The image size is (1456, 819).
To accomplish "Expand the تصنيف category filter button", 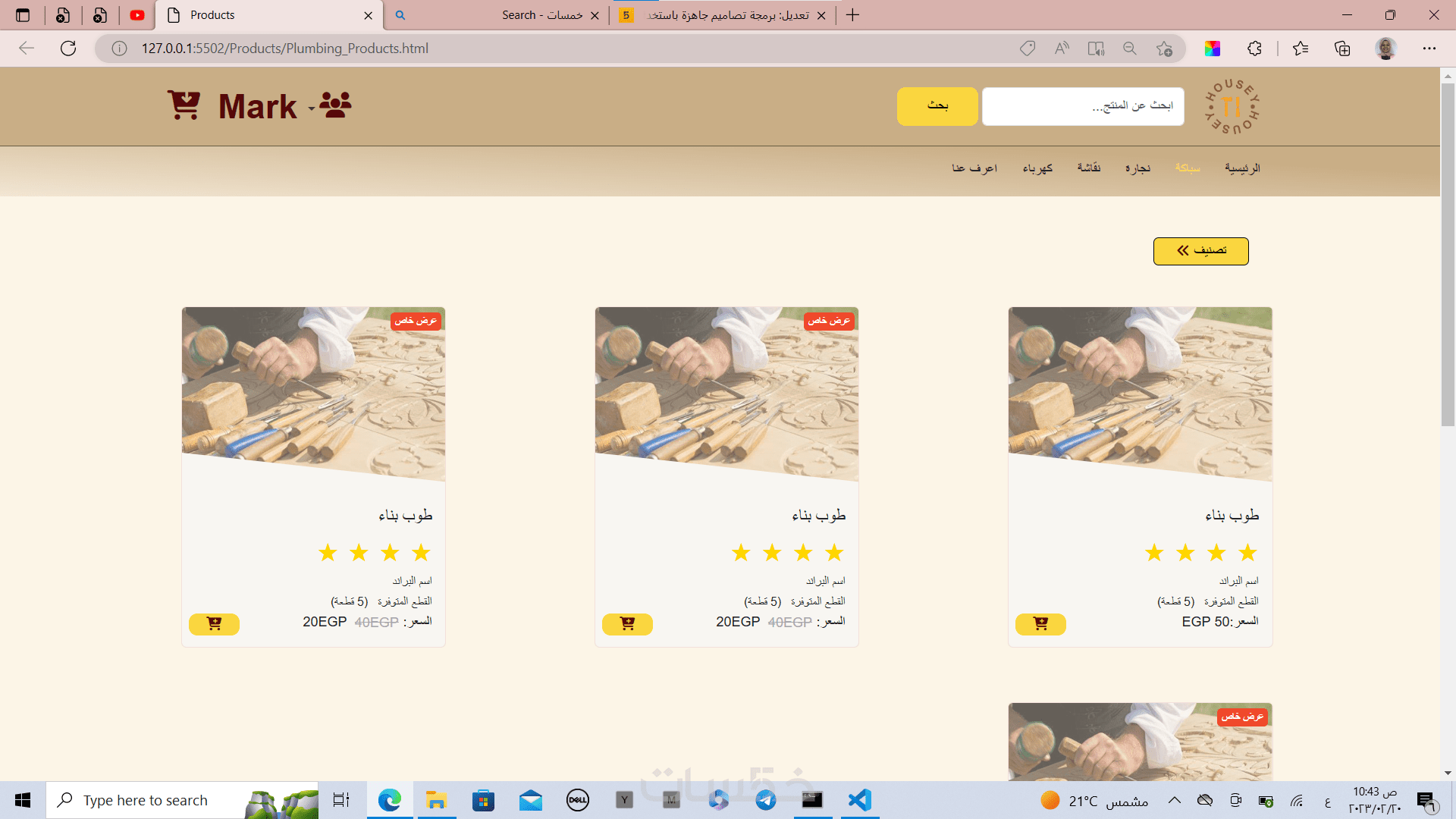I will pos(1200,251).
